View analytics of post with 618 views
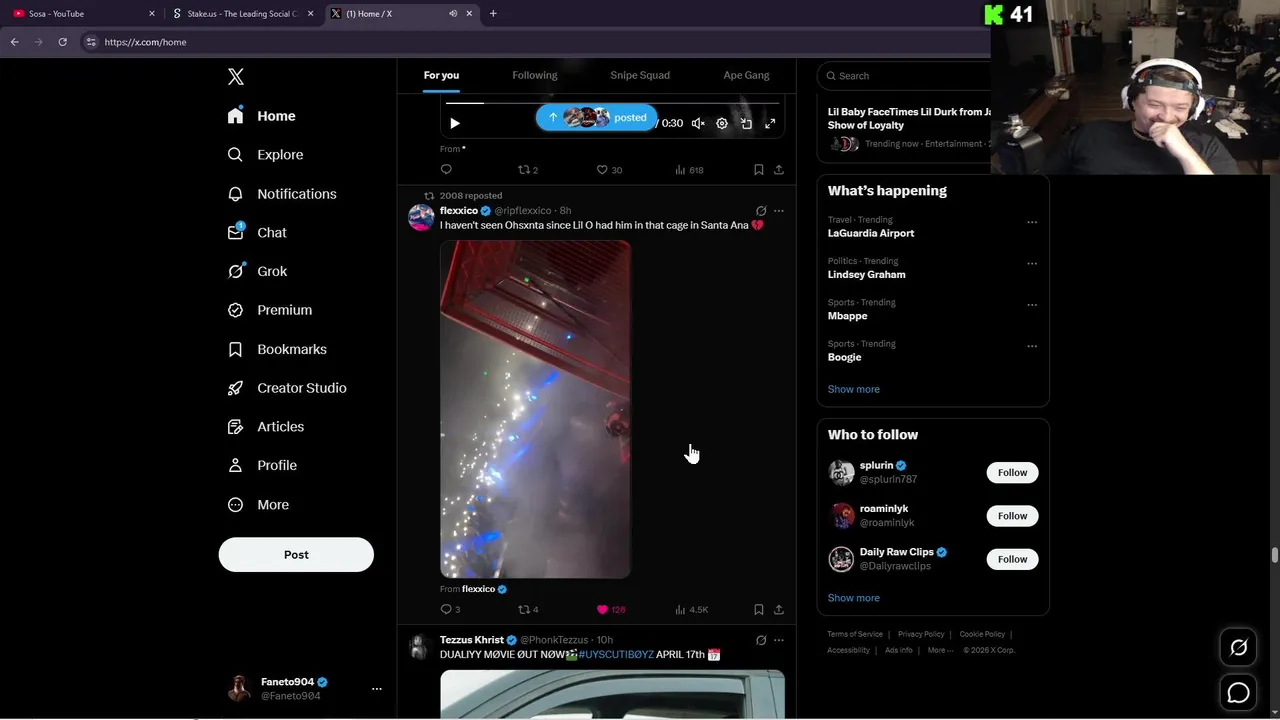Viewport: 1280px width, 720px height. point(689,170)
